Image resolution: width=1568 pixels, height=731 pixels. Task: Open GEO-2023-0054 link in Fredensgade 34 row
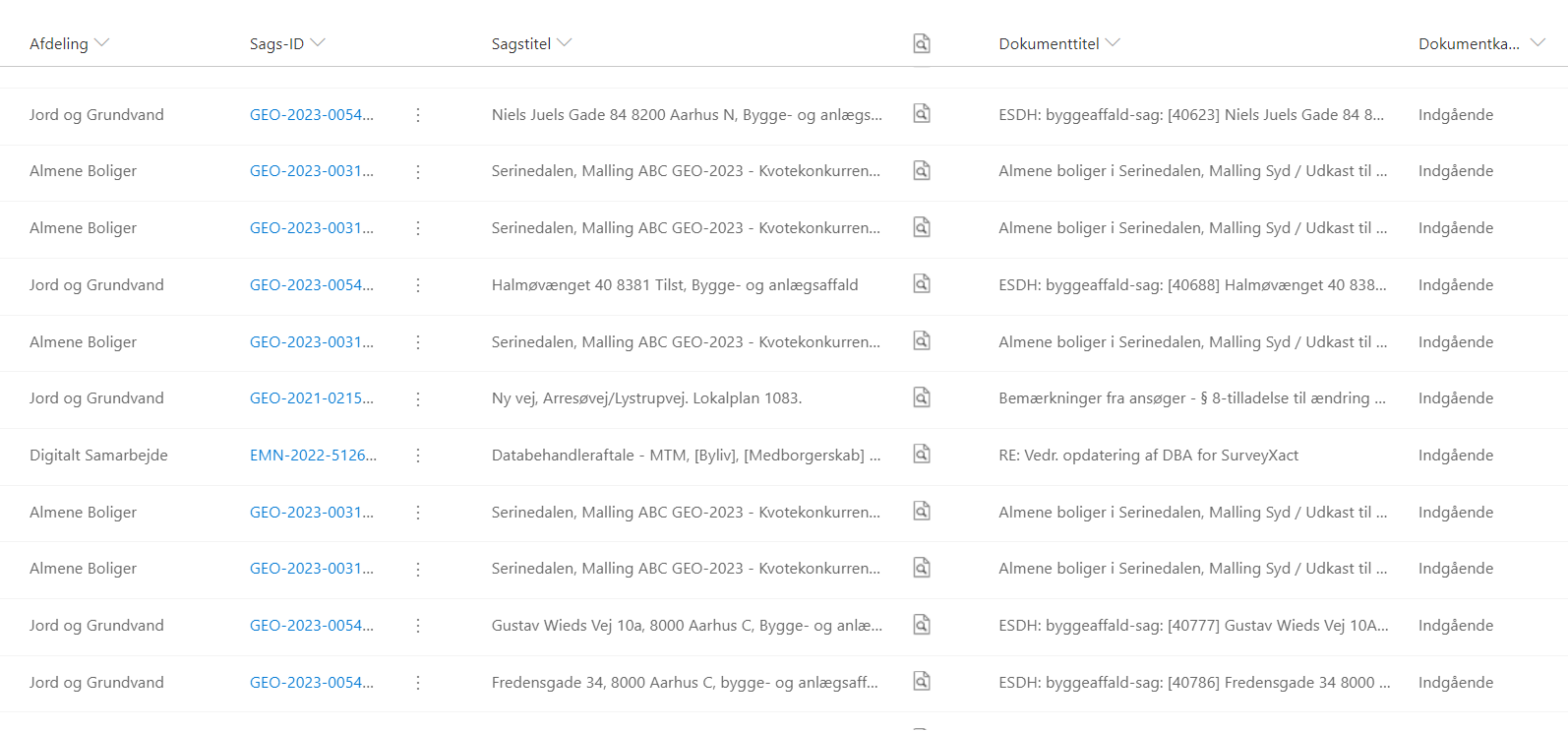point(312,683)
